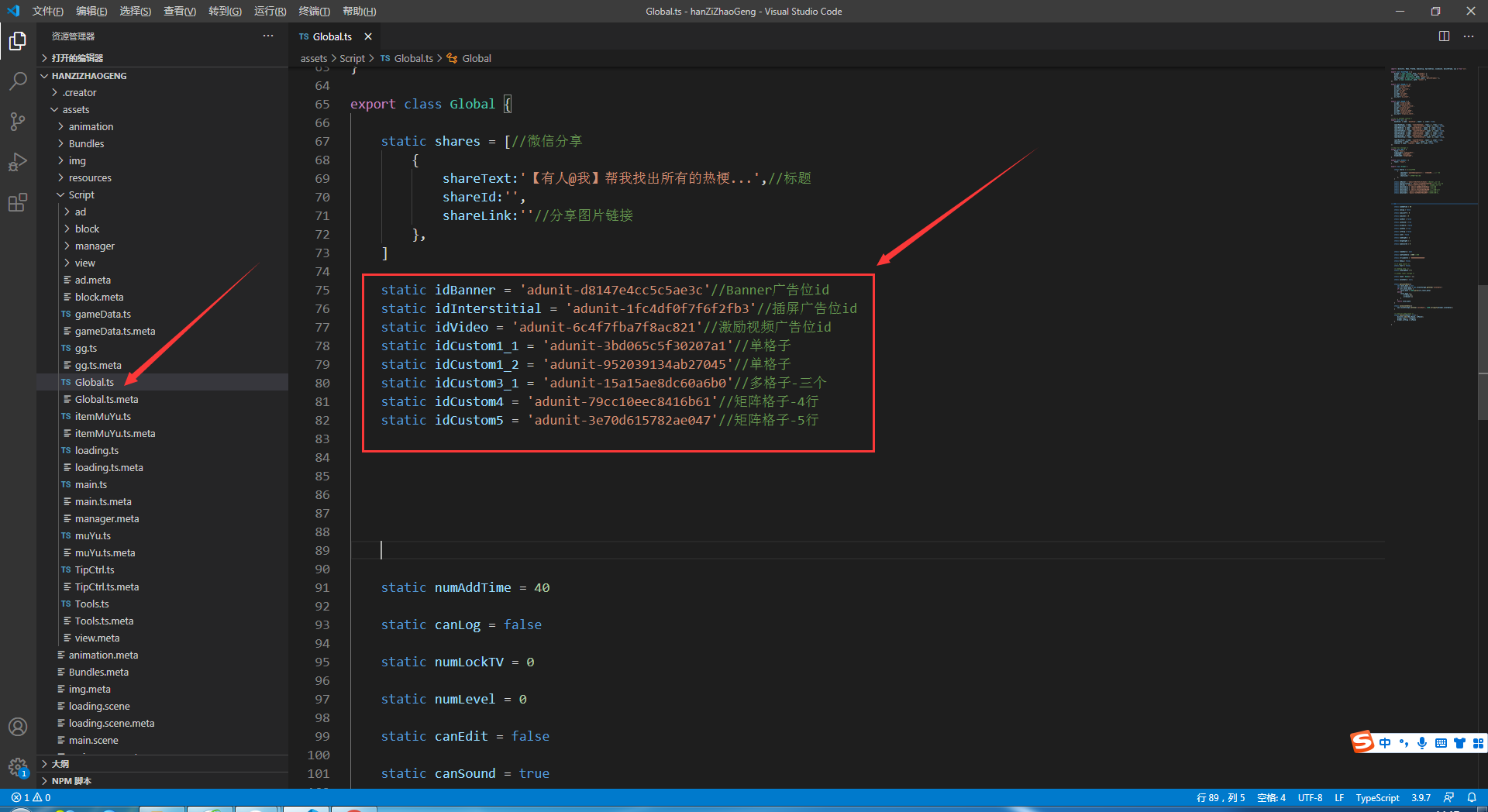Open the Accounts icon in activity bar

(18, 727)
